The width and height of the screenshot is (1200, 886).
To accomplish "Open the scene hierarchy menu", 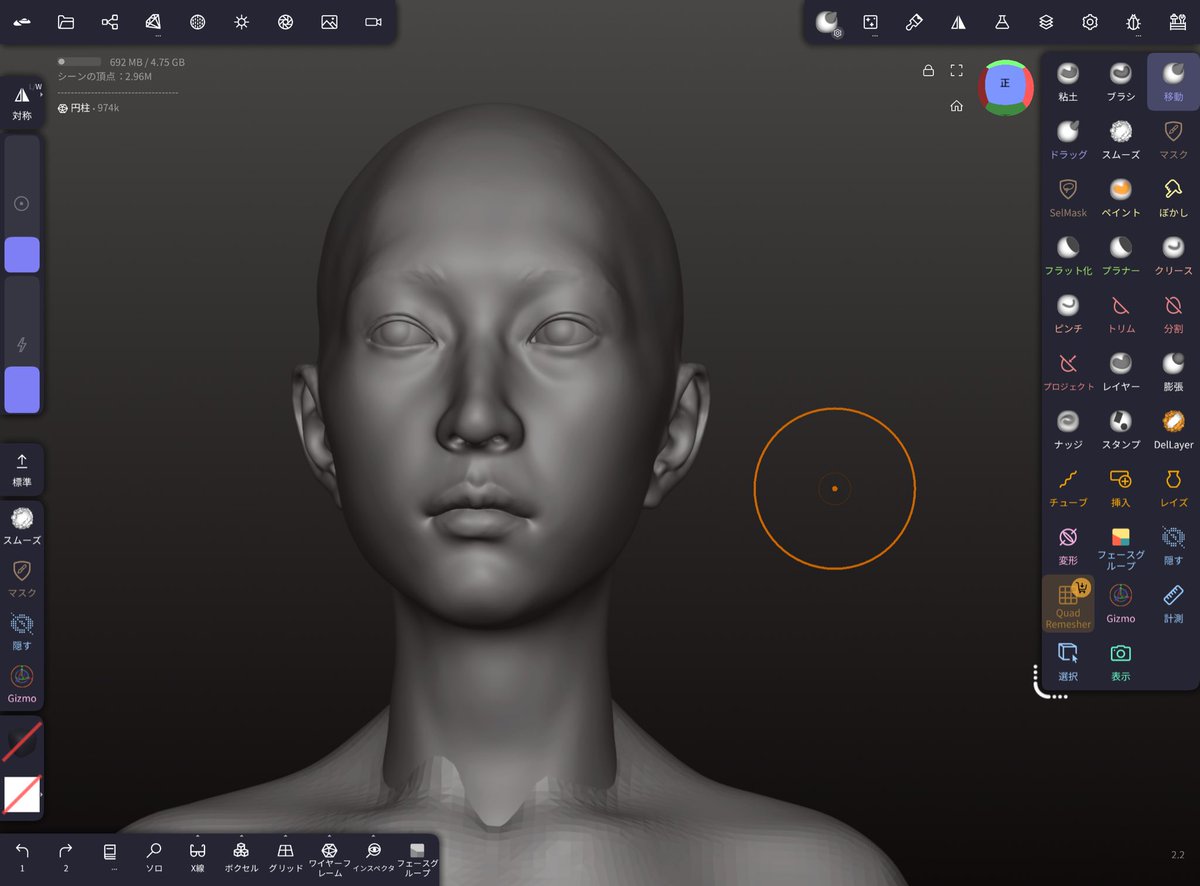I will pos(110,22).
